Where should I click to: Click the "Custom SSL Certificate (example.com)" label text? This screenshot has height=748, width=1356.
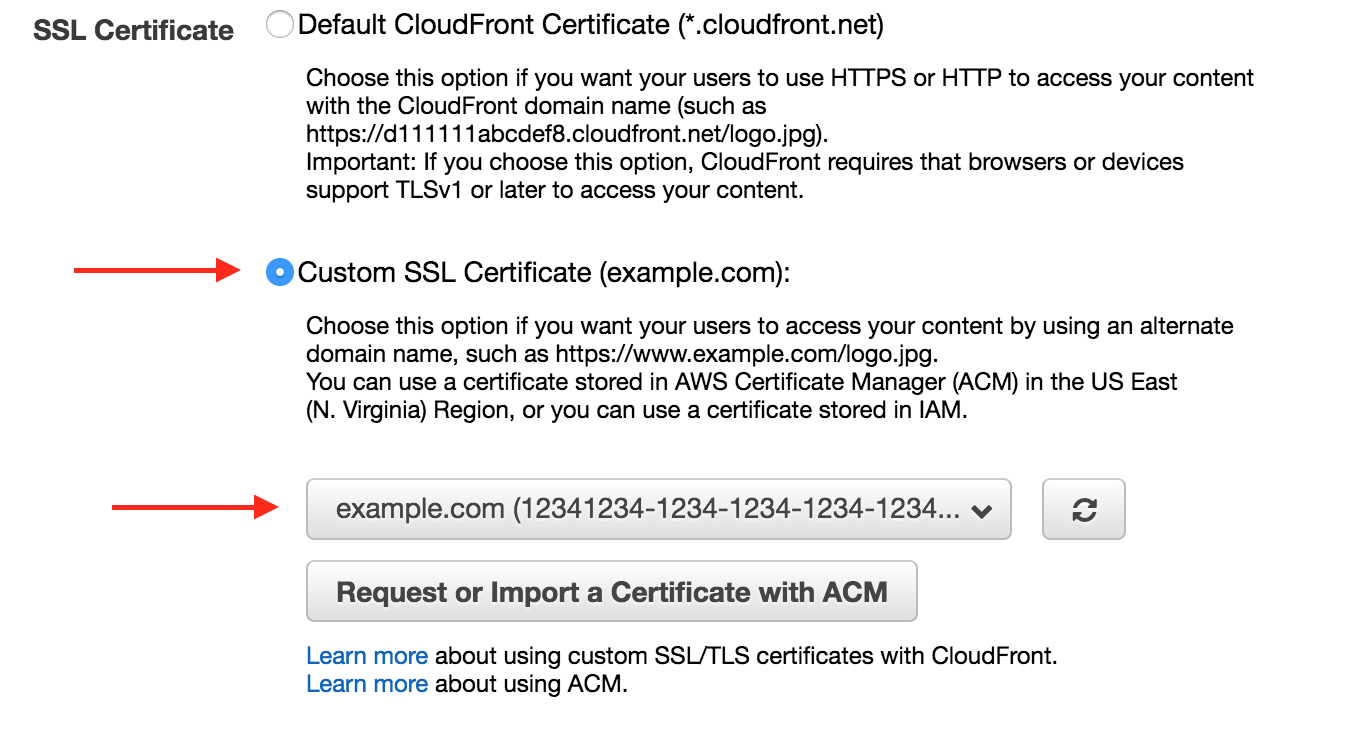[x=544, y=272]
